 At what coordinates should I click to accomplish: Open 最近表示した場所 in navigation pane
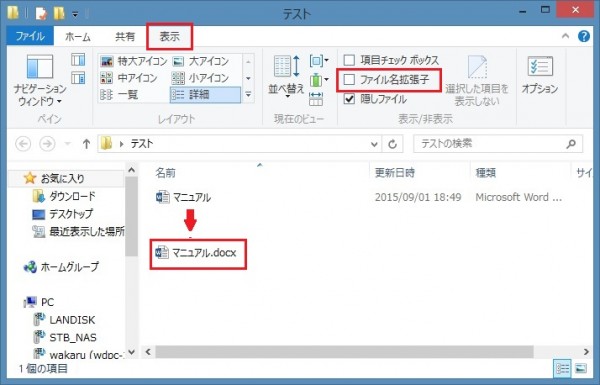coord(79,232)
